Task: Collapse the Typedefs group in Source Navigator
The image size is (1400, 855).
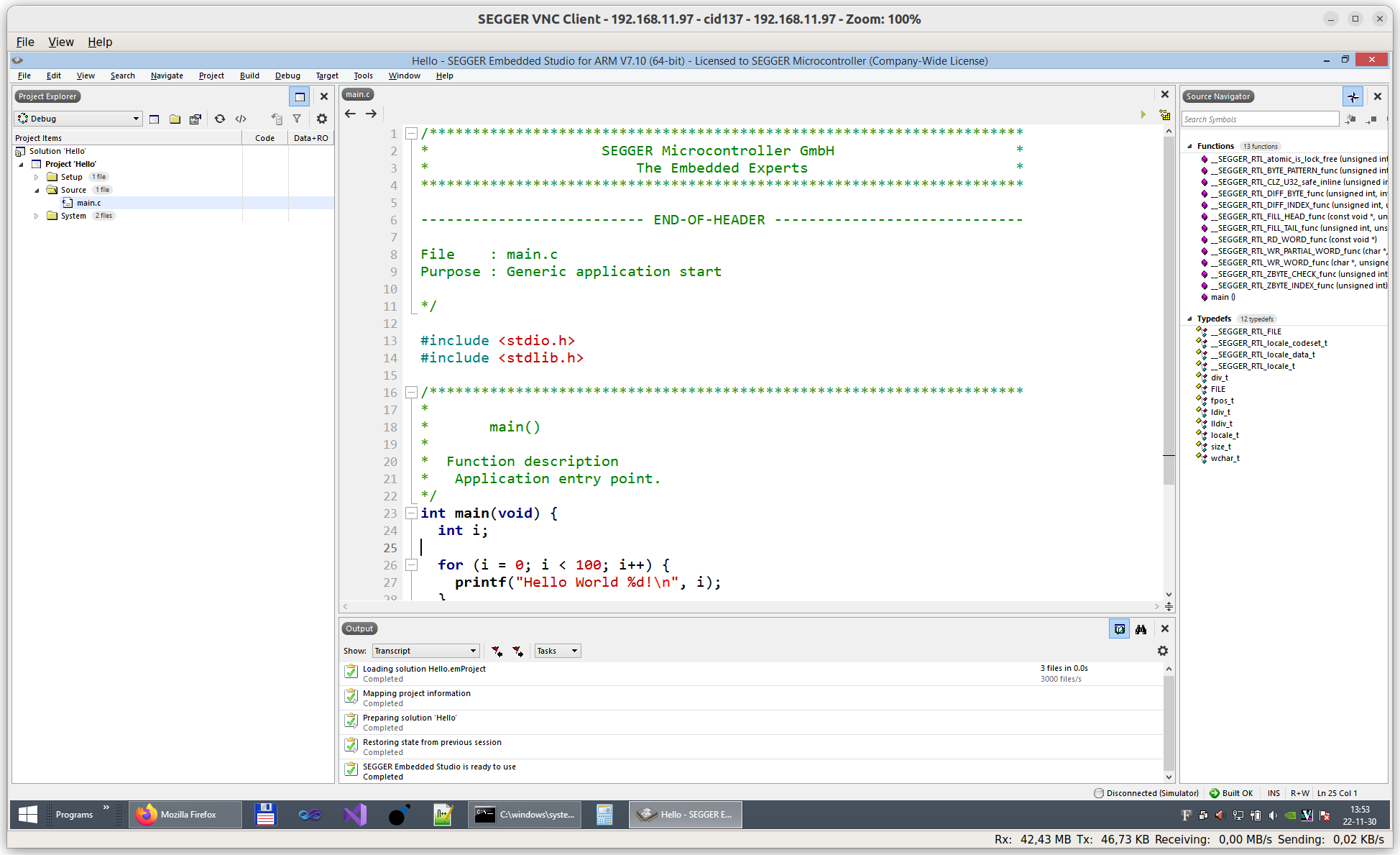Action: pyautogui.click(x=1189, y=319)
